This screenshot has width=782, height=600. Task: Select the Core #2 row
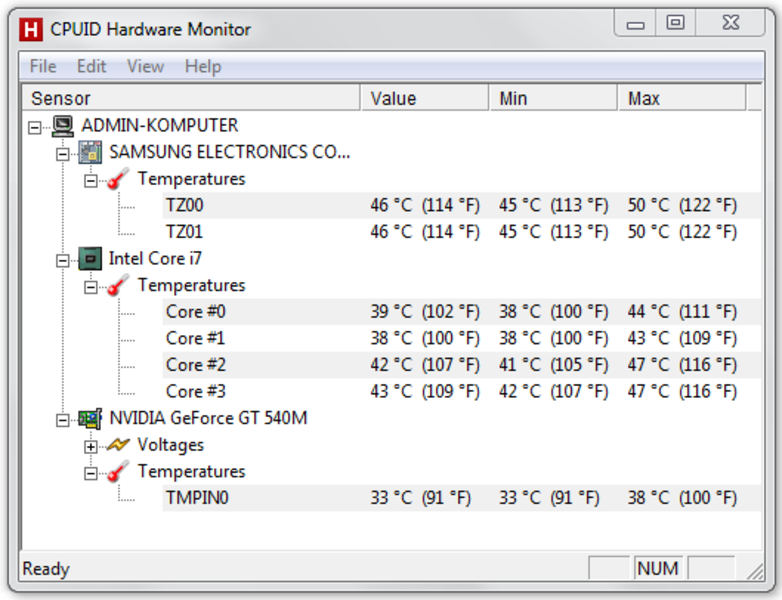coord(461,365)
